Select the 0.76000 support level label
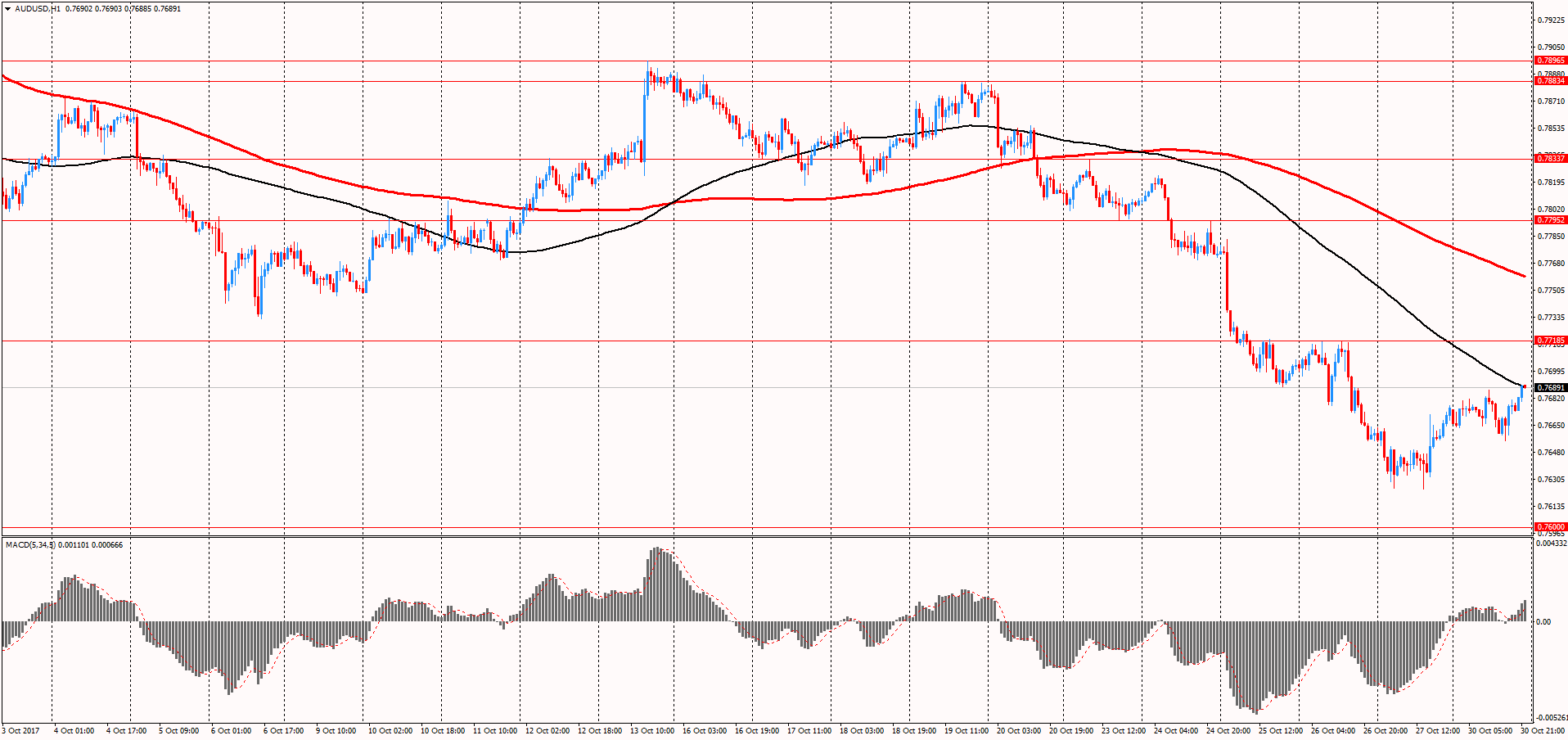Screen dimensions: 1568x740 point(1550,527)
